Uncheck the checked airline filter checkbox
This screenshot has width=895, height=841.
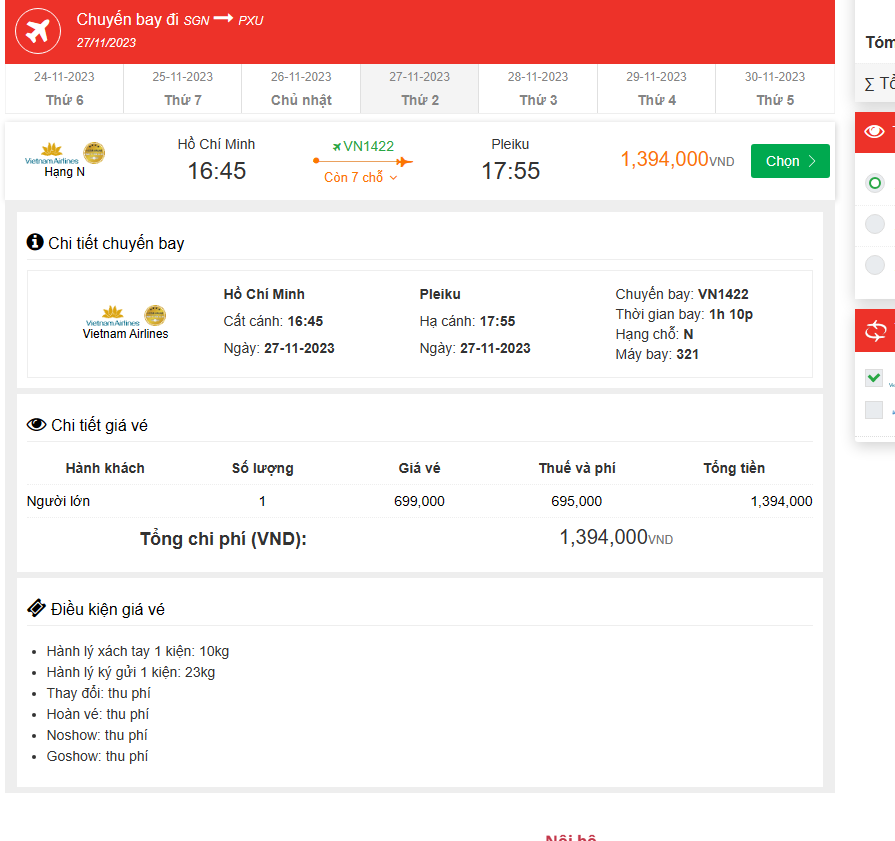pyautogui.click(x=874, y=377)
